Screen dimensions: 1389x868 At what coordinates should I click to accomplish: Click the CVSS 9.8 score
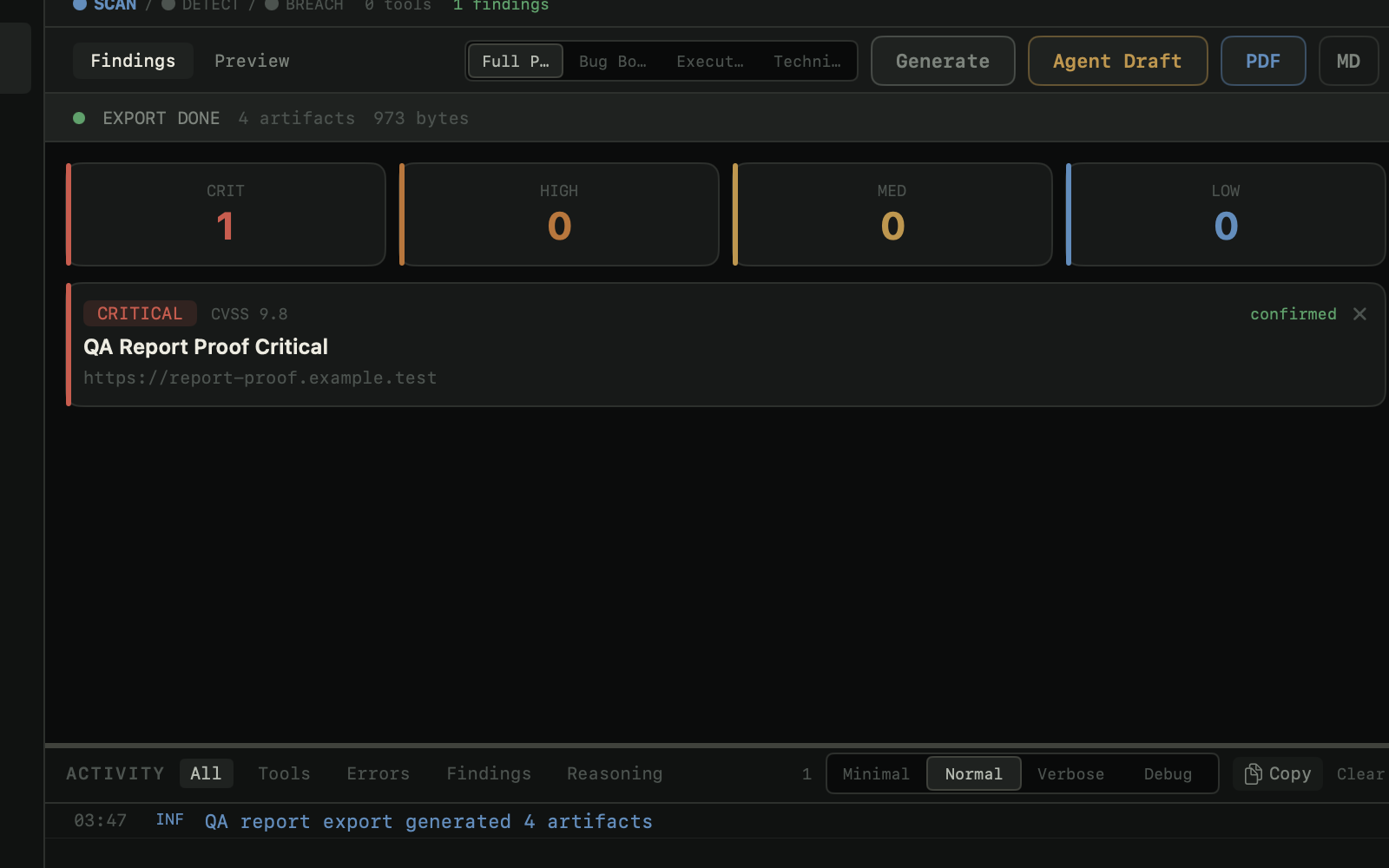coord(249,314)
